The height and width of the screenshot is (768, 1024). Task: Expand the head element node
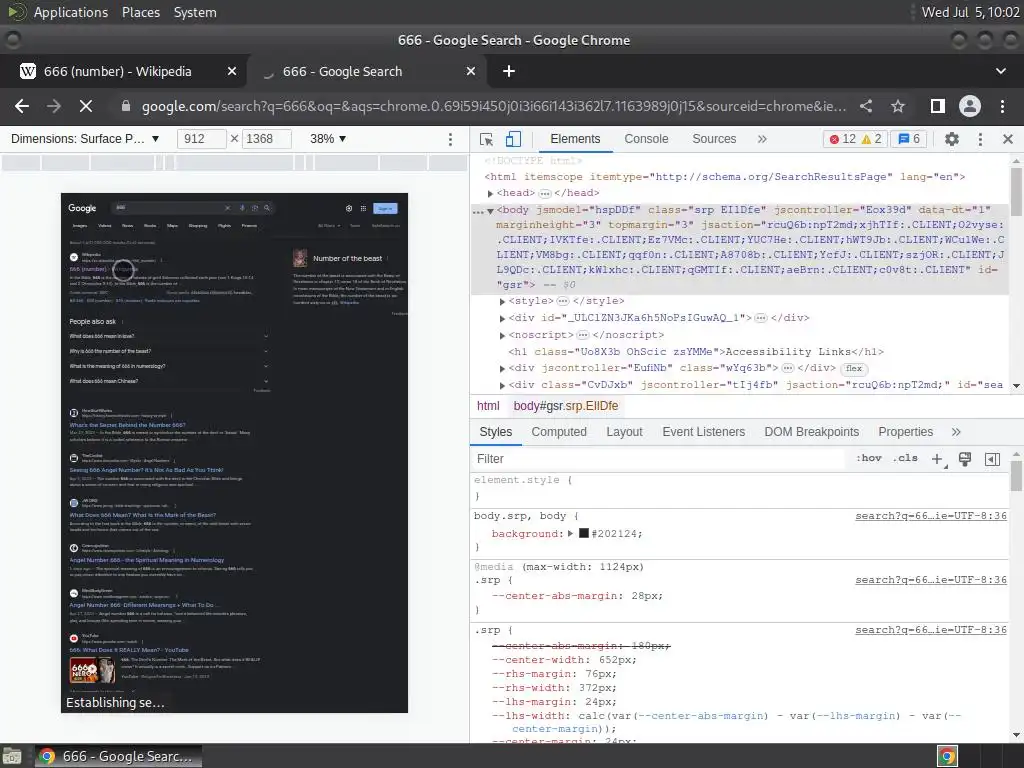point(490,193)
